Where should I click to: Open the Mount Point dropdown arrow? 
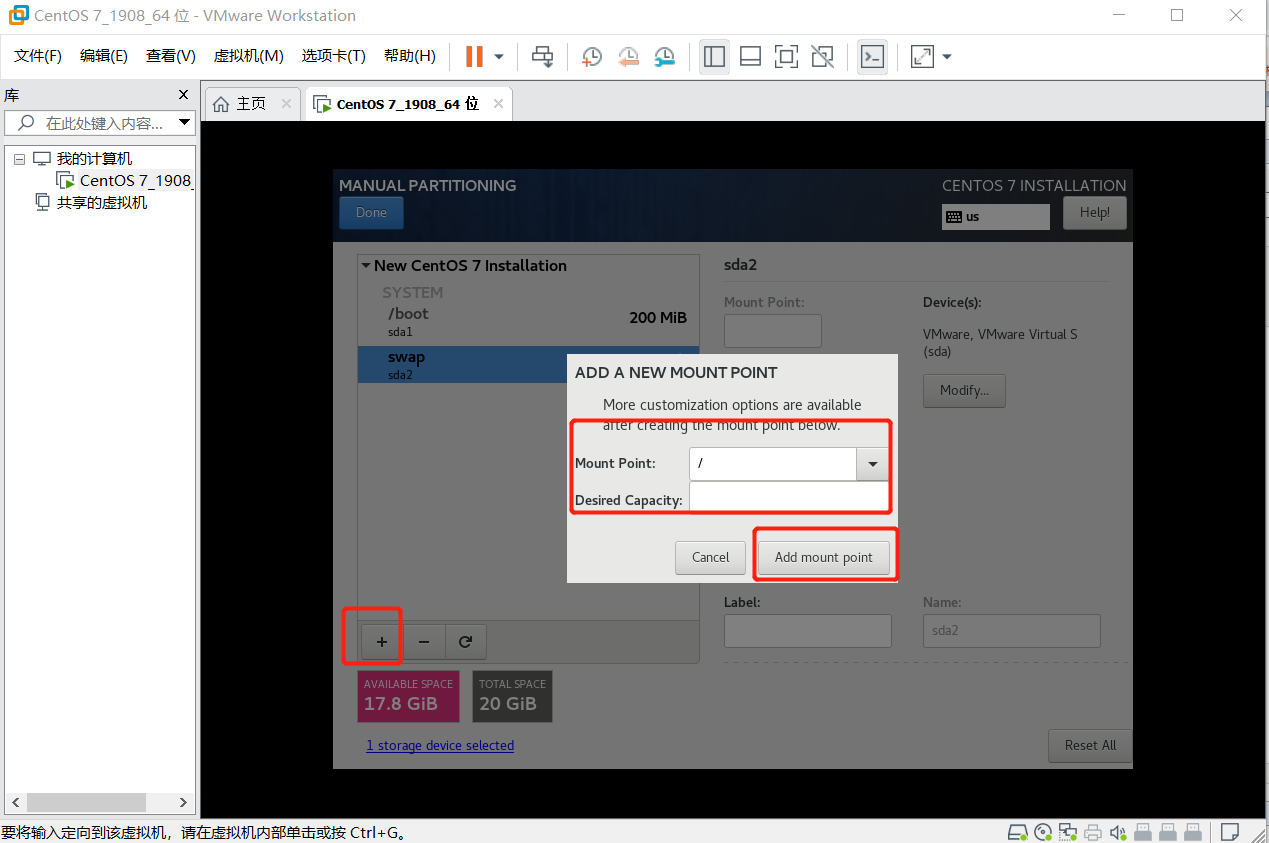tap(872, 464)
